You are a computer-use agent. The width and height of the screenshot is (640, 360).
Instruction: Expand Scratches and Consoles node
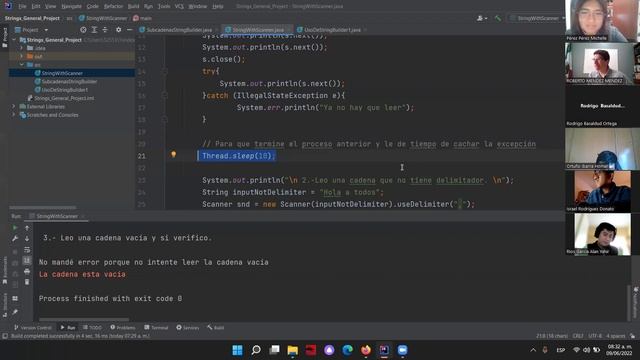(14, 115)
